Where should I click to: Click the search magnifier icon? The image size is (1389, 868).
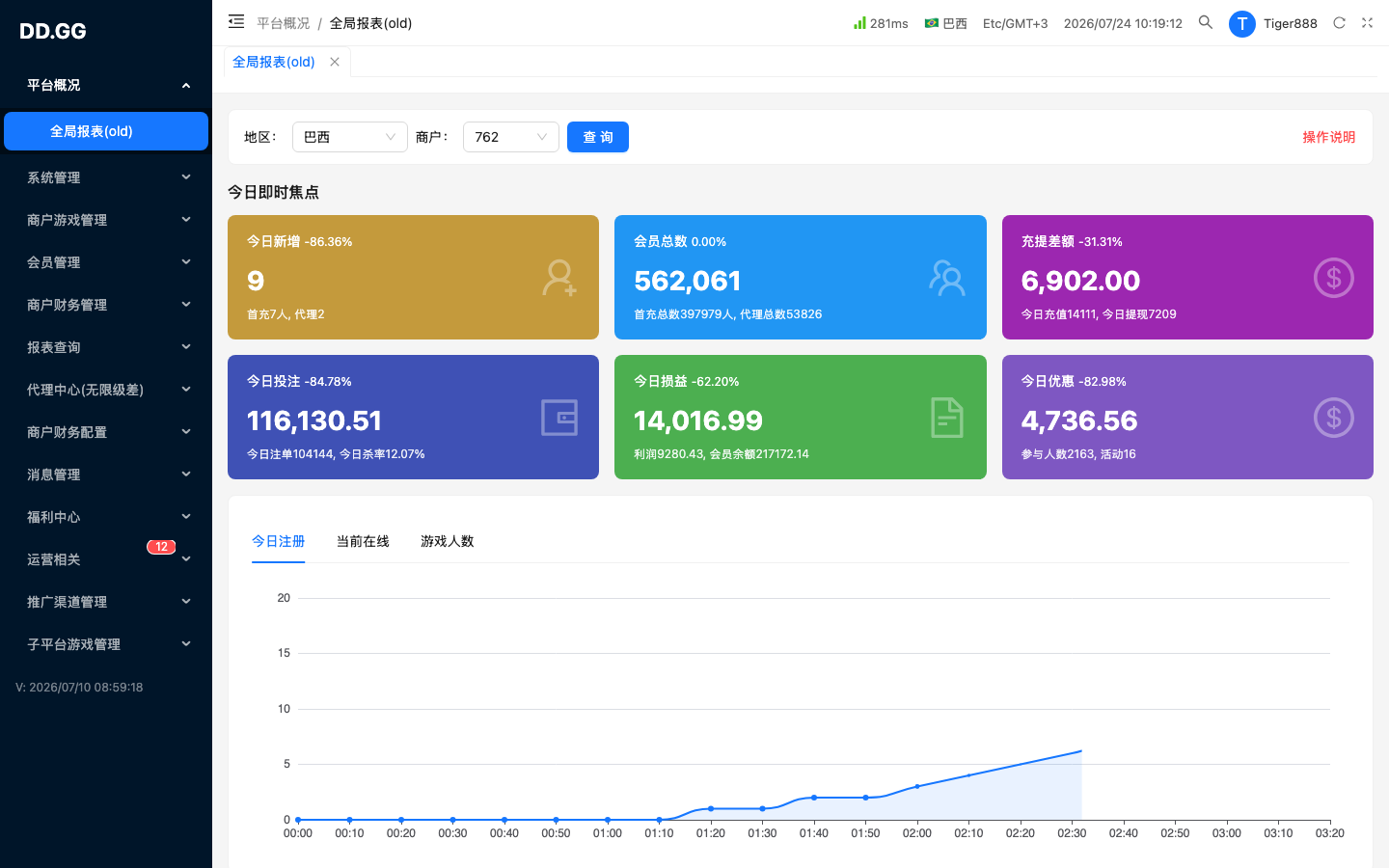(x=1205, y=22)
